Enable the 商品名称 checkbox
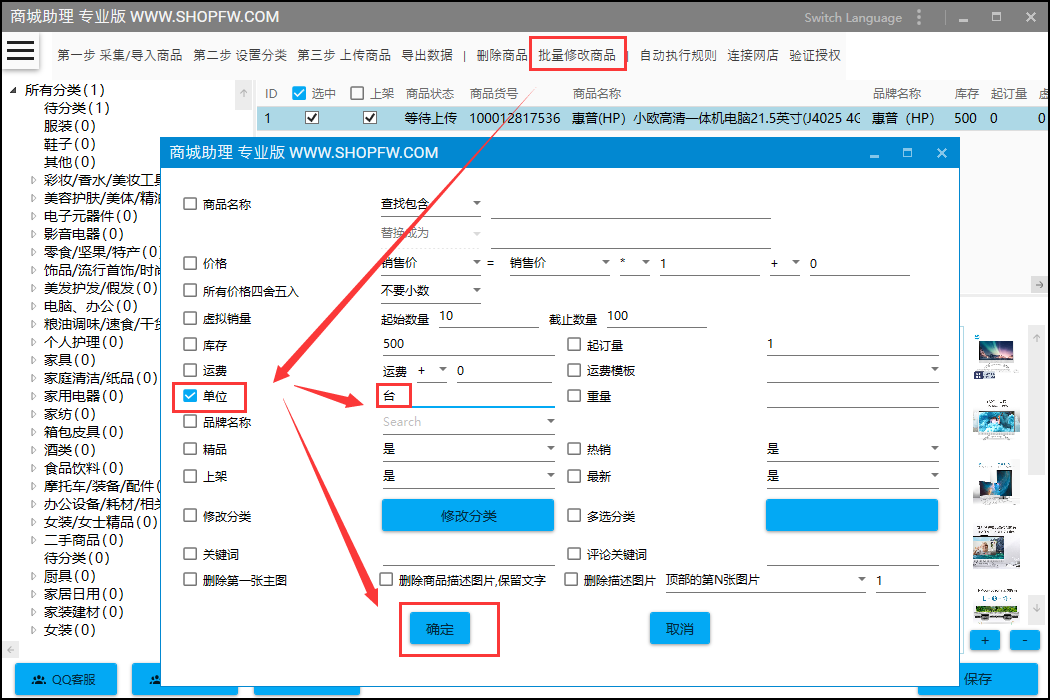Image resolution: width=1050 pixels, height=700 pixels. tap(190, 204)
